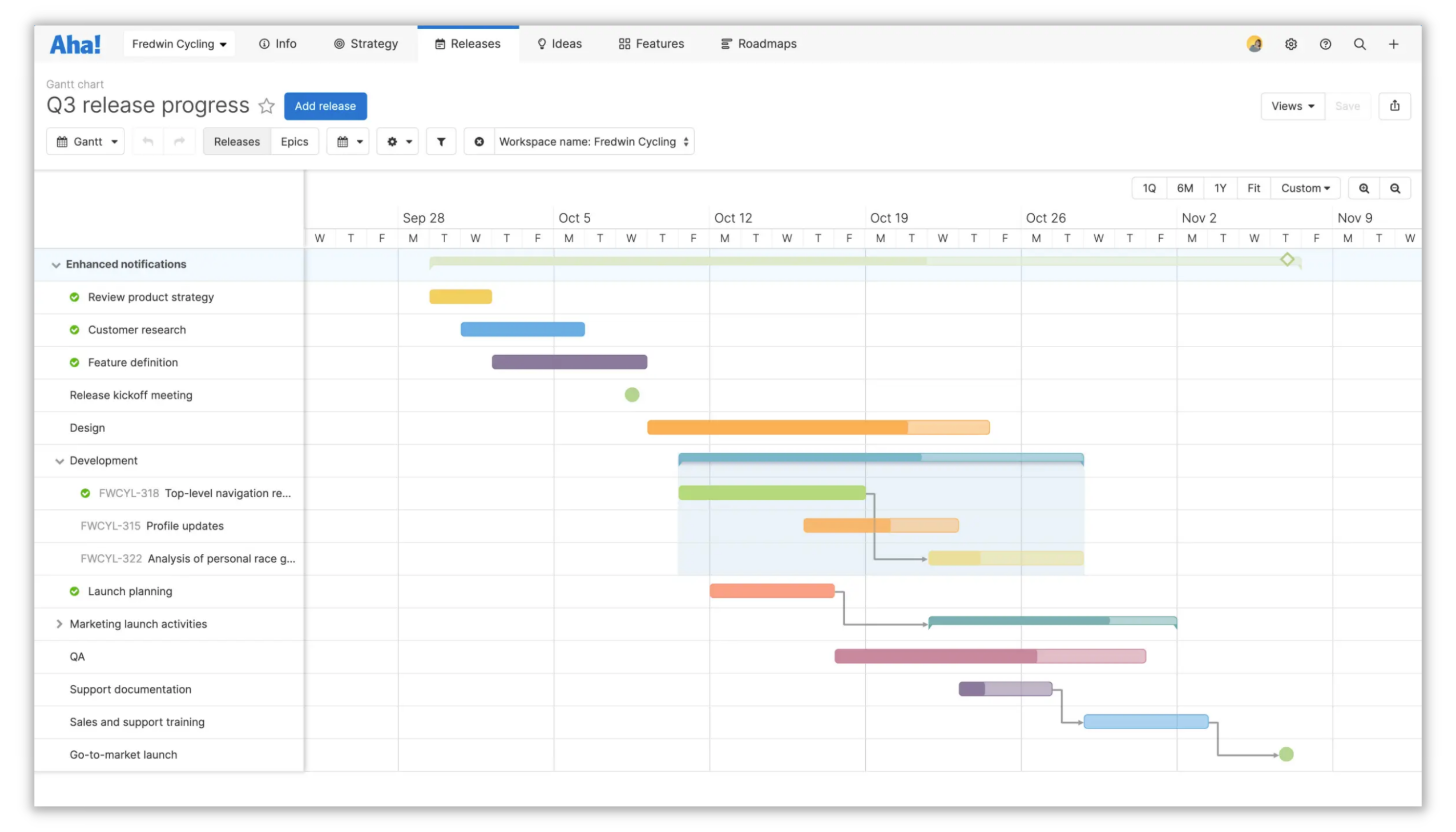Image resolution: width=1456 pixels, height=832 pixels.
Task: Open account settings gear icon
Action: (x=1290, y=44)
